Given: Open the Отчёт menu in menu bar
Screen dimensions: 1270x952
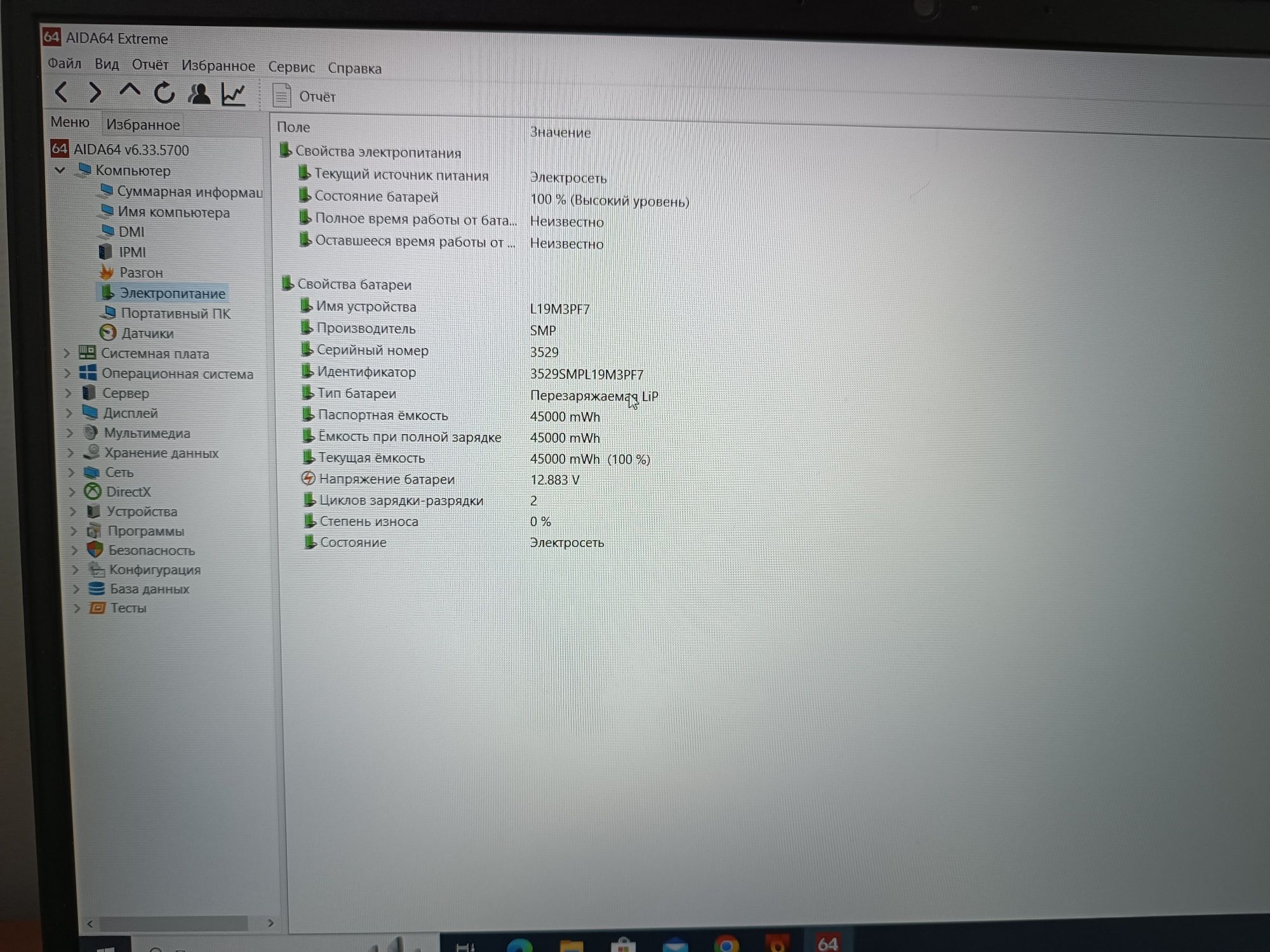Looking at the screenshot, I should click(x=150, y=65).
